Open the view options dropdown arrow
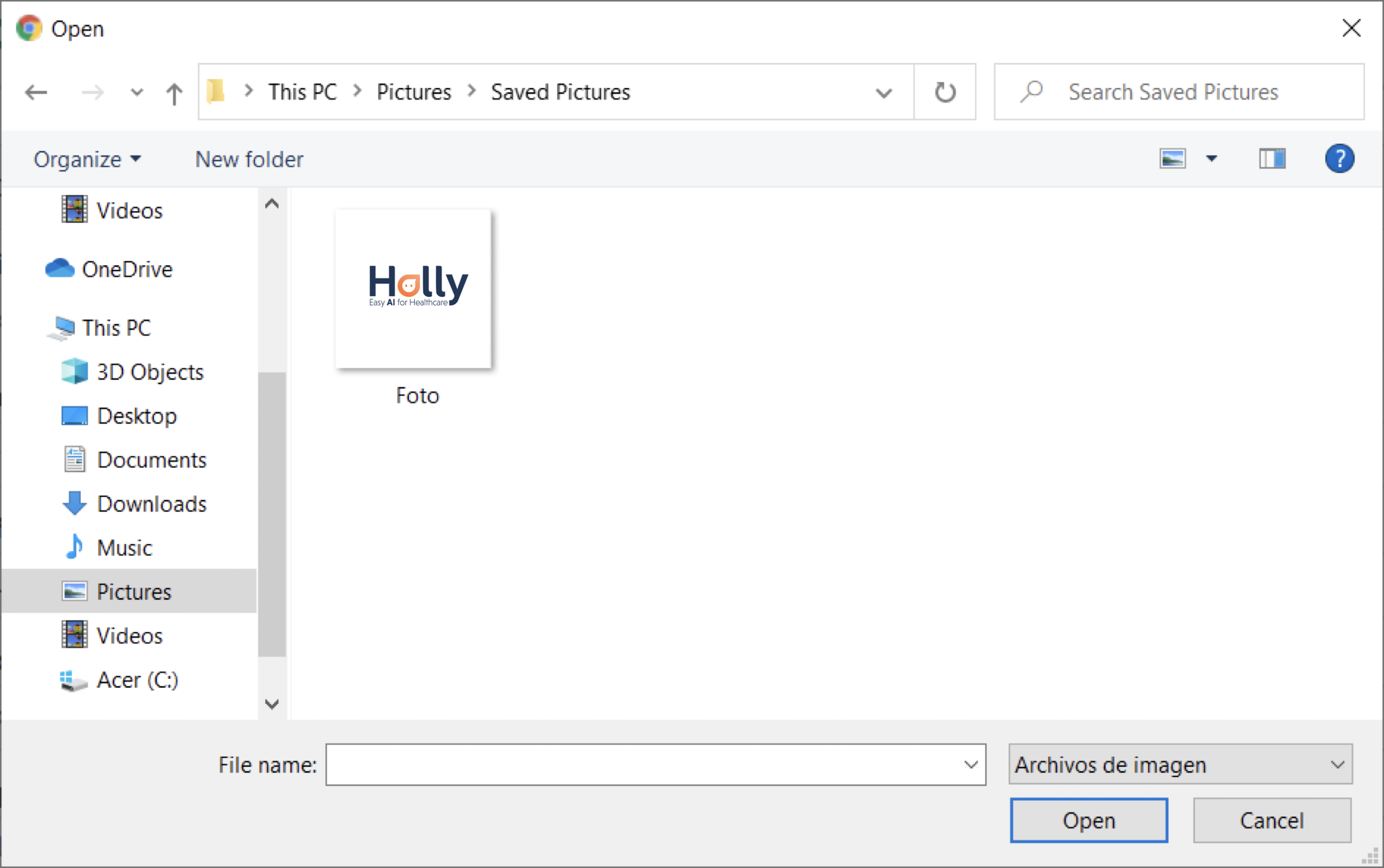The height and width of the screenshot is (868, 1384). tap(1212, 159)
